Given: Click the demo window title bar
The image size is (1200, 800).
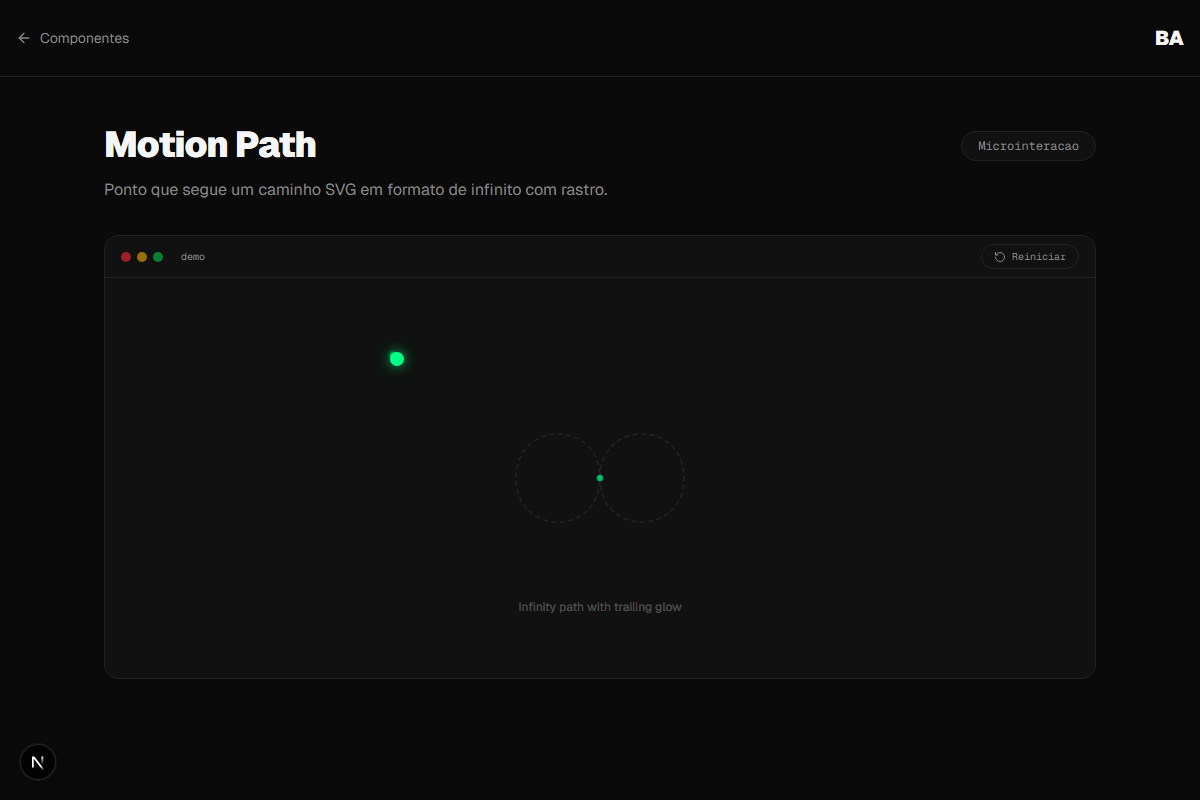Looking at the screenshot, I should (x=600, y=256).
